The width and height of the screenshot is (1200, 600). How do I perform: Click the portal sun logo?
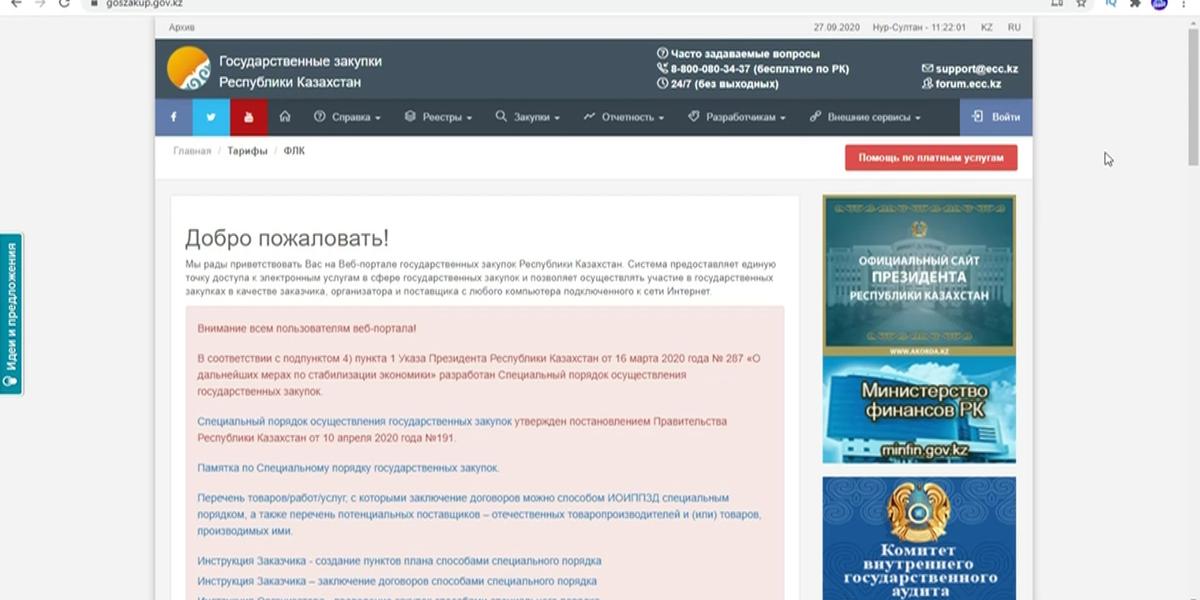point(188,69)
